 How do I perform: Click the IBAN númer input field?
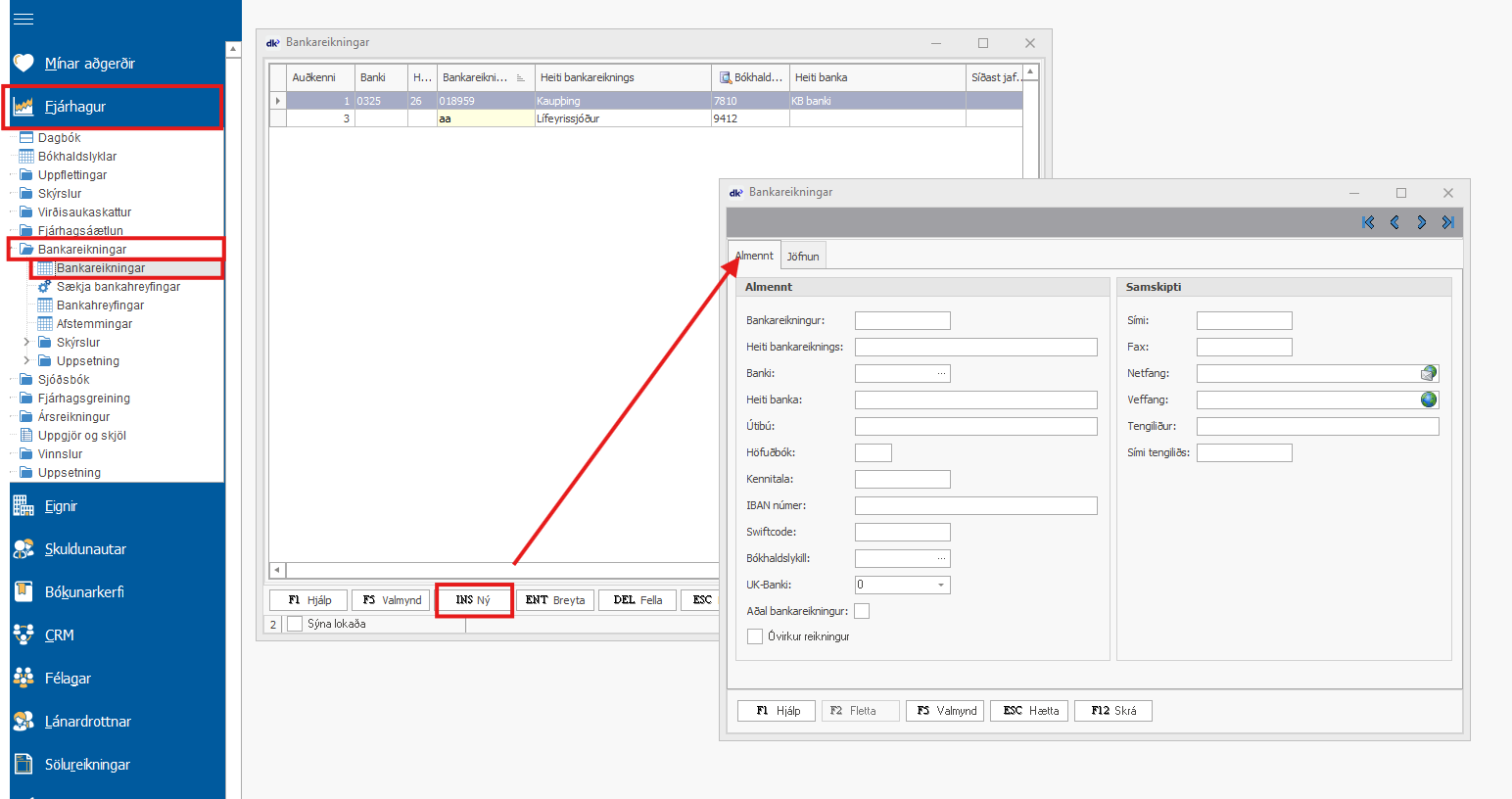click(x=975, y=505)
